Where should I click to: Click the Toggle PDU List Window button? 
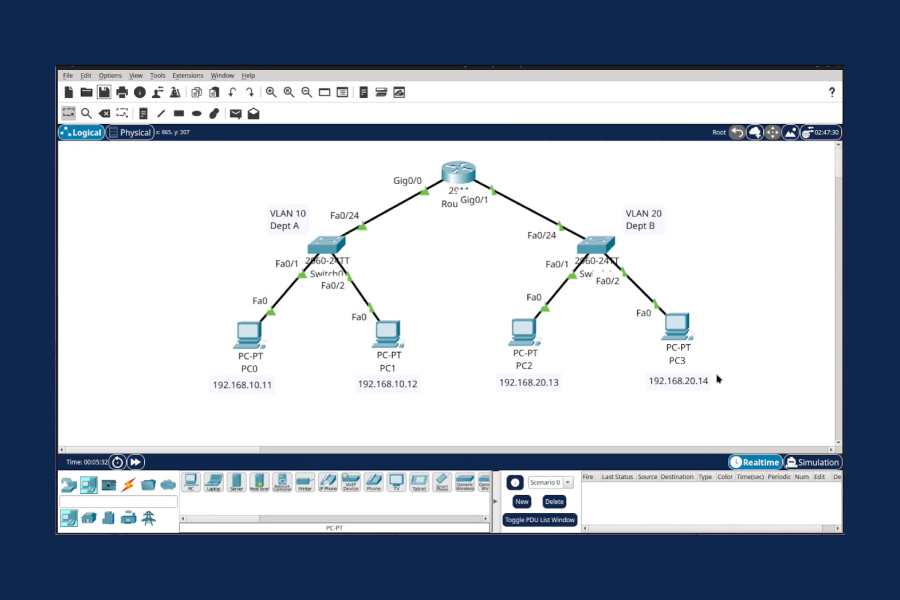tap(539, 520)
